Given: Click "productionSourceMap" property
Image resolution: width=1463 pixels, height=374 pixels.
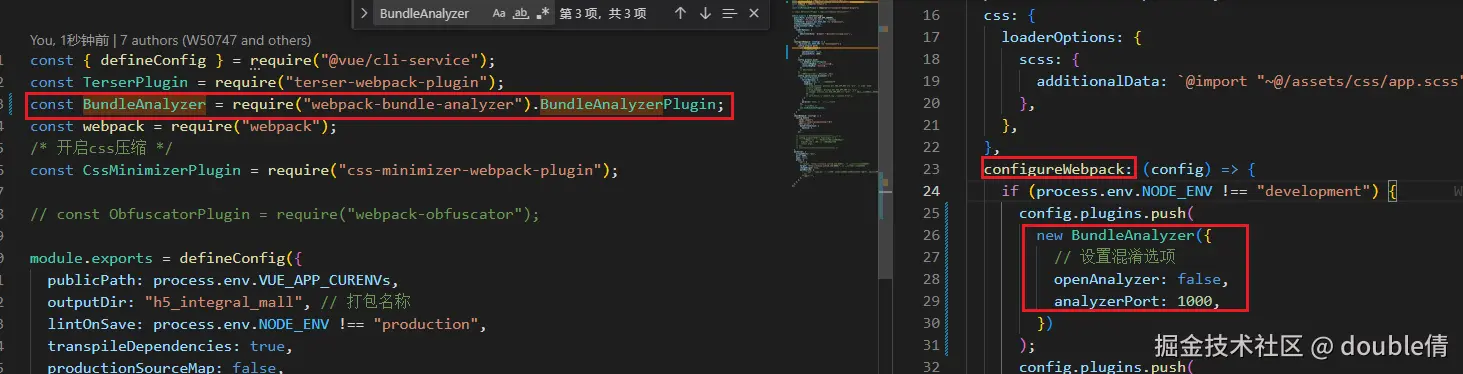Looking at the screenshot, I should point(130,368).
